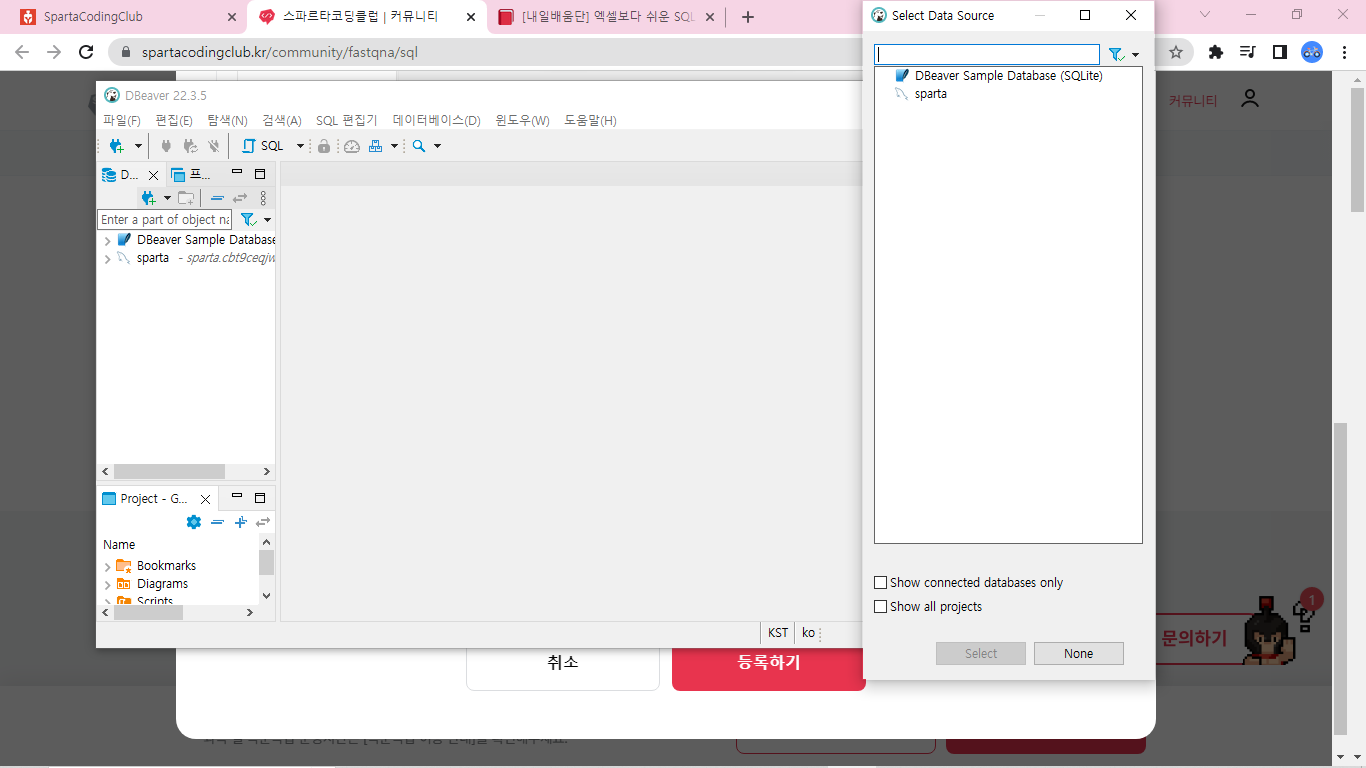The width and height of the screenshot is (1366, 768).
Task: Click the filter funnel icon in Select Data Source dialog
Action: [1116, 55]
